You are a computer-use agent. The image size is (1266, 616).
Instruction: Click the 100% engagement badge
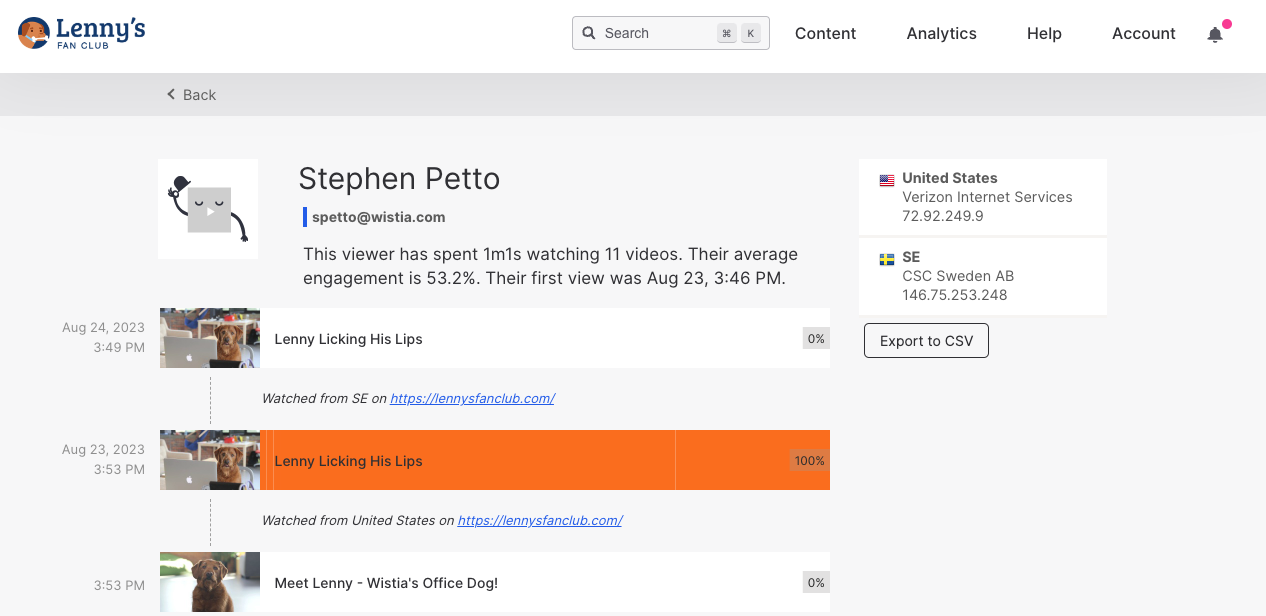tap(809, 461)
